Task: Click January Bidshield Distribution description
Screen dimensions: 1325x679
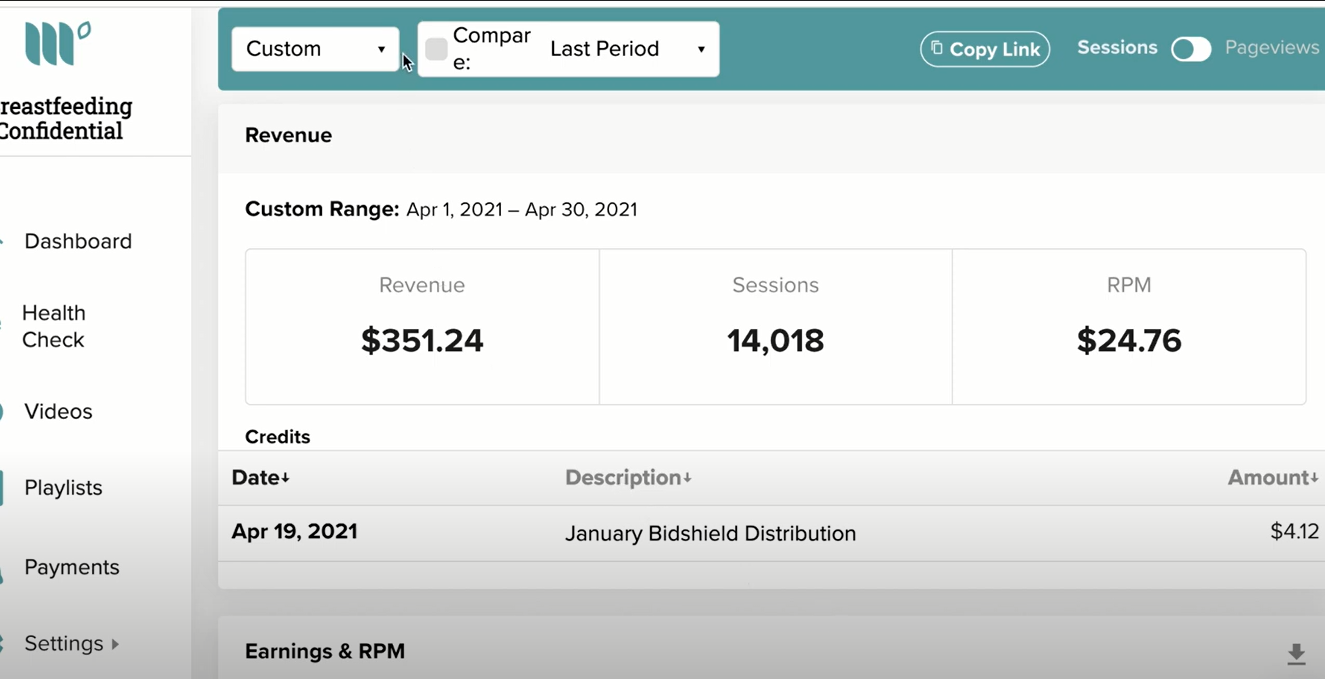Action: (x=710, y=534)
